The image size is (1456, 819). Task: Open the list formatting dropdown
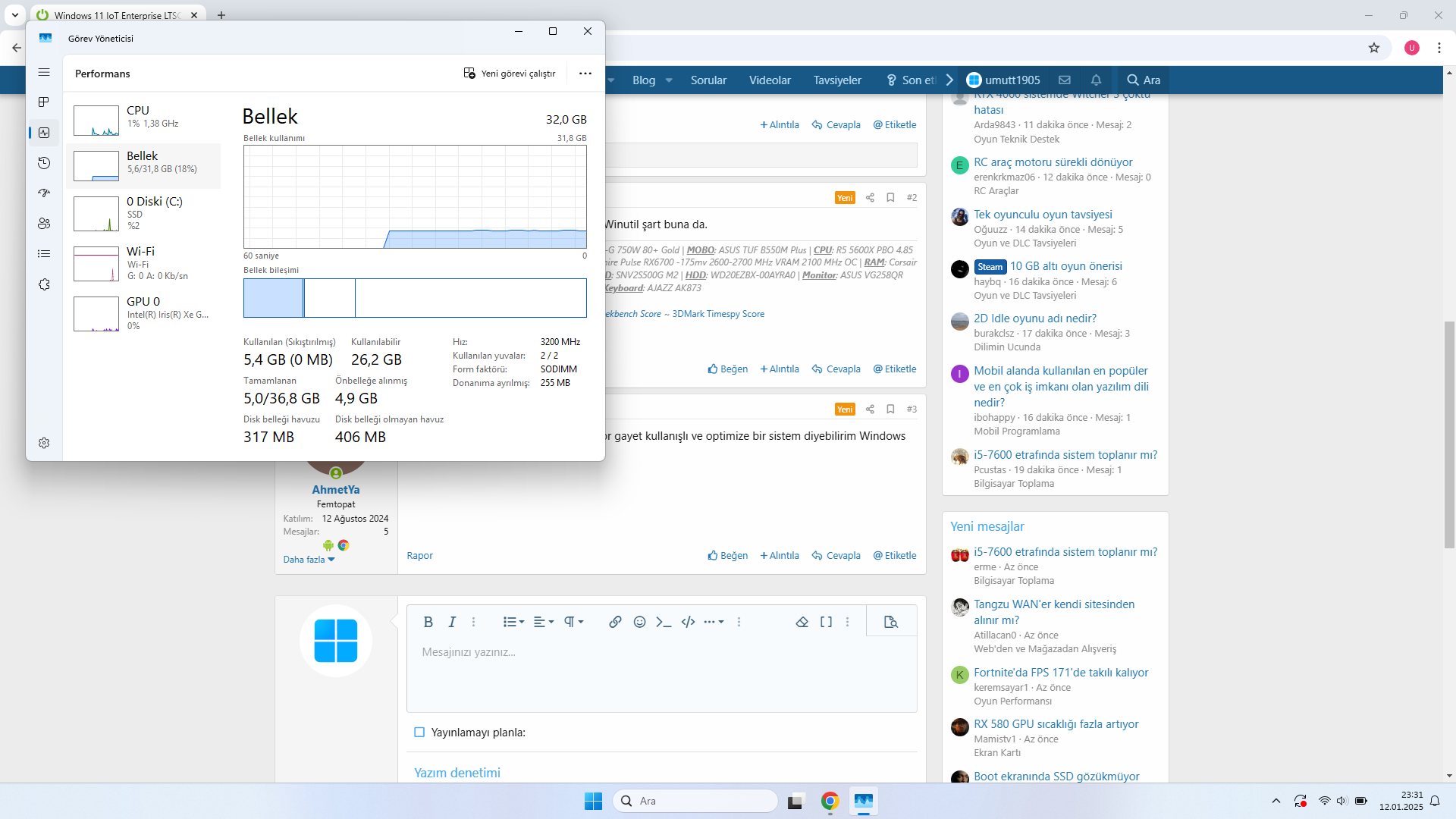[x=513, y=622]
